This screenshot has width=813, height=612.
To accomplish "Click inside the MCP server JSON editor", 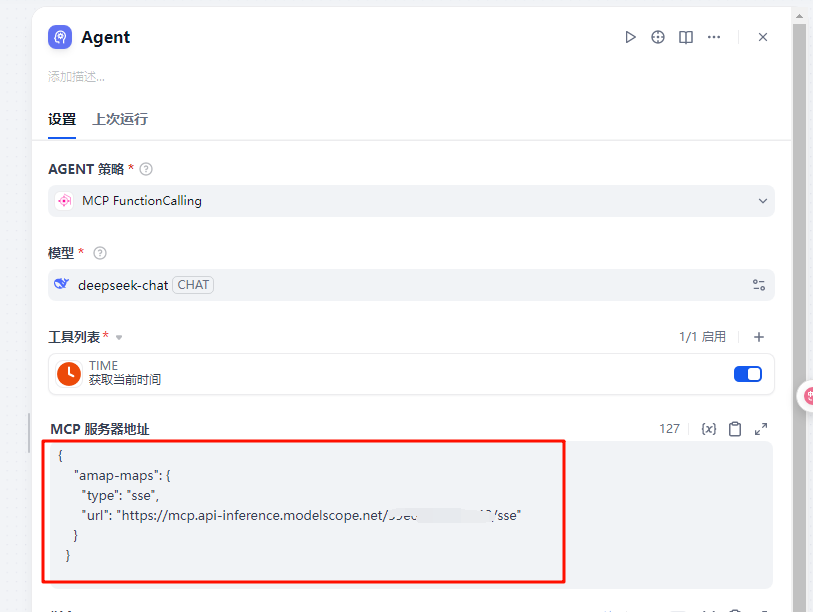I will click(x=300, y=510).
